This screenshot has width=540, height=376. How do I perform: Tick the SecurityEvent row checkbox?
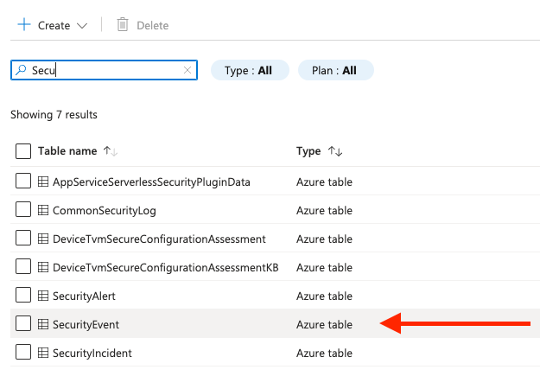(x=23, y=324)
